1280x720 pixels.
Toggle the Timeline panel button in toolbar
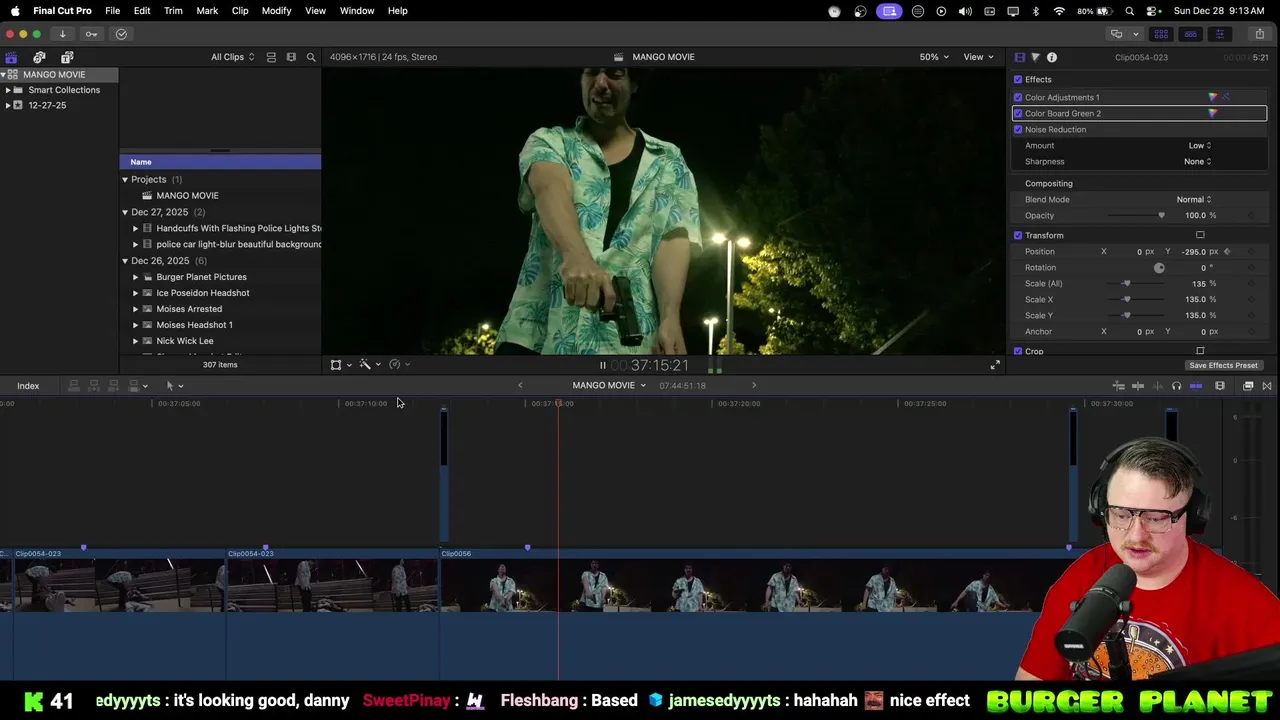pyautogui.click(x=1190, y=34)
